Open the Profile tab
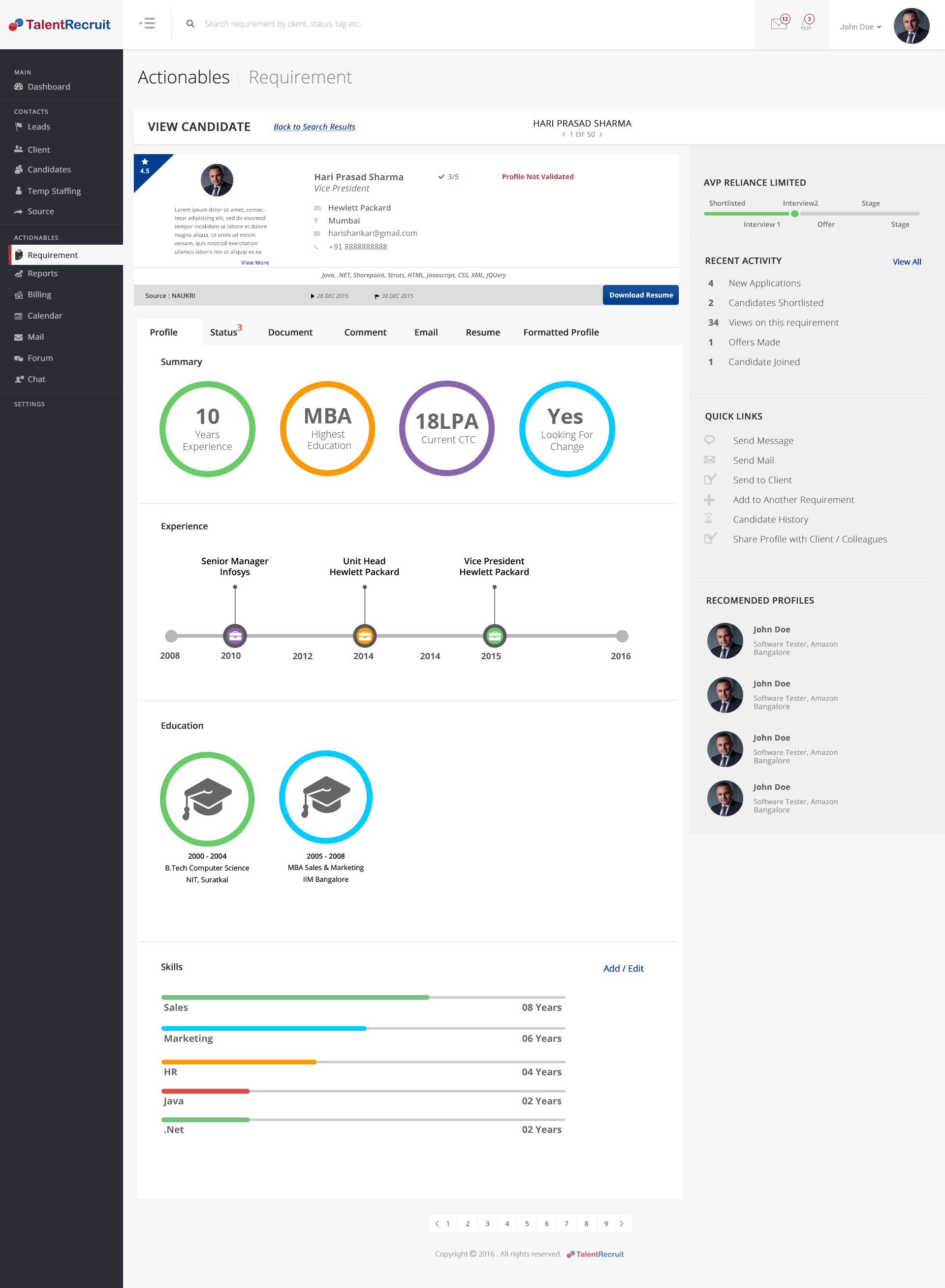This screenshot has height=1288, width=945. pyautogui.click(x=163, y=332)
